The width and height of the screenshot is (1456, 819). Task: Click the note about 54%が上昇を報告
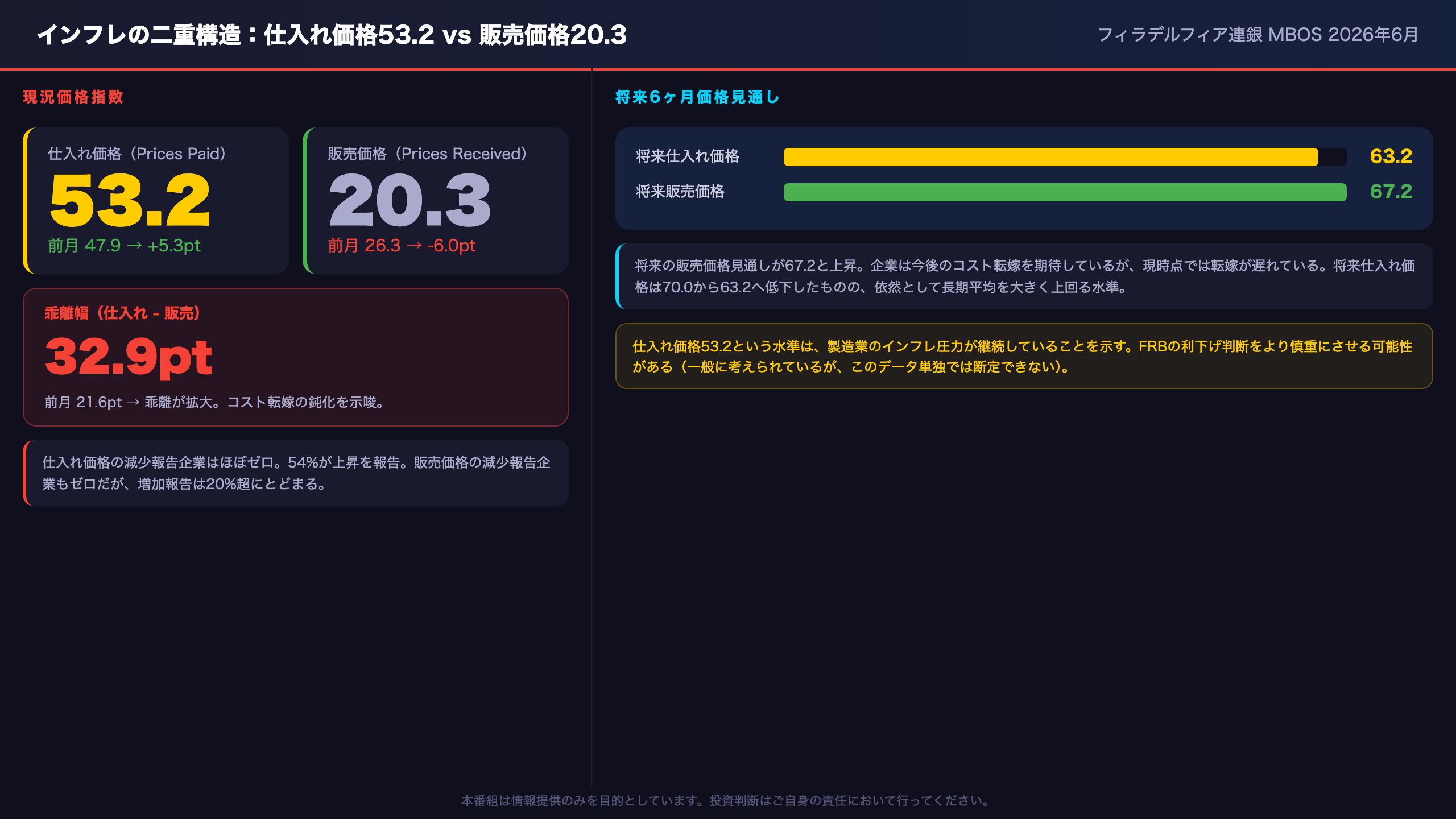296,473
